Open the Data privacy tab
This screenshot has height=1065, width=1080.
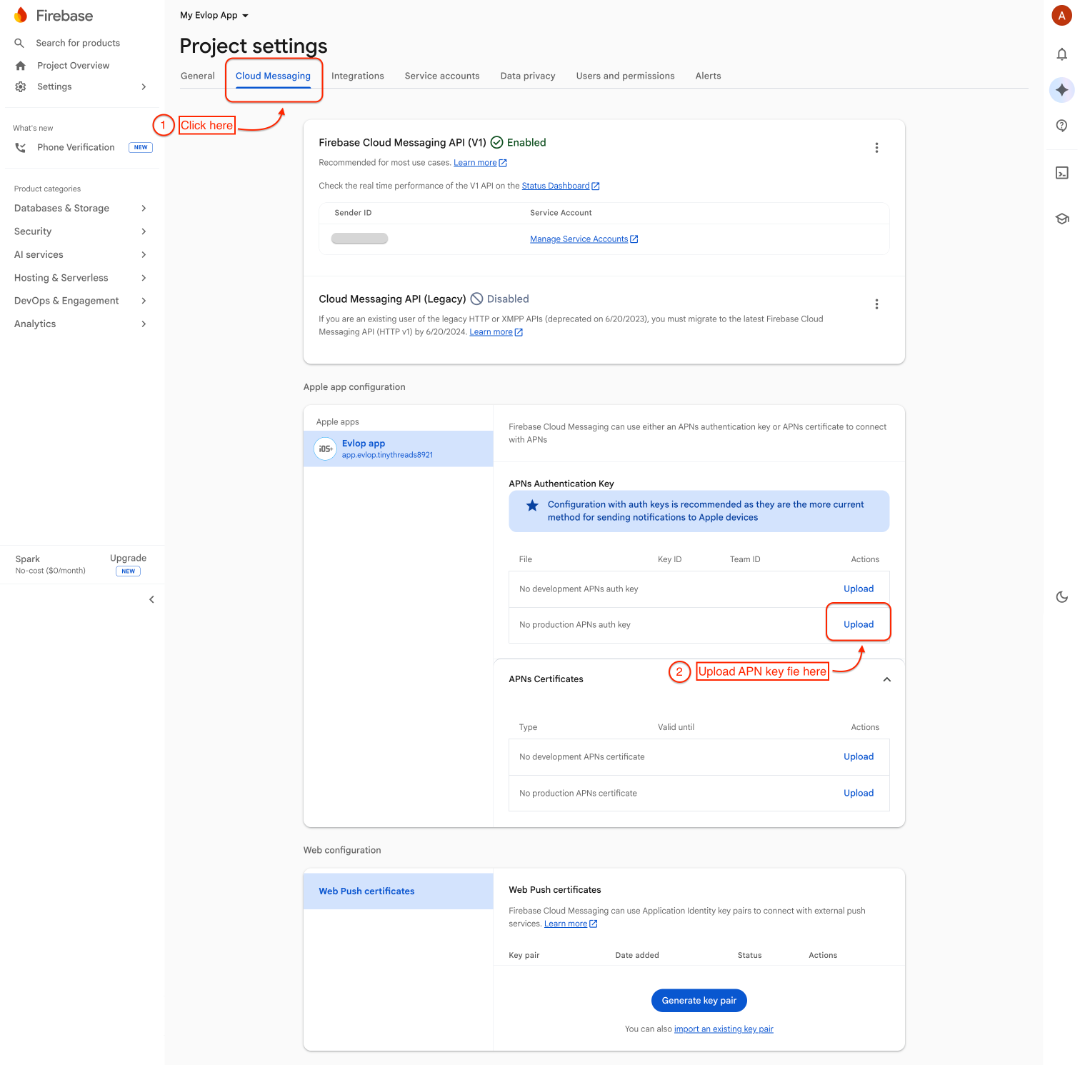click(528, 76)
